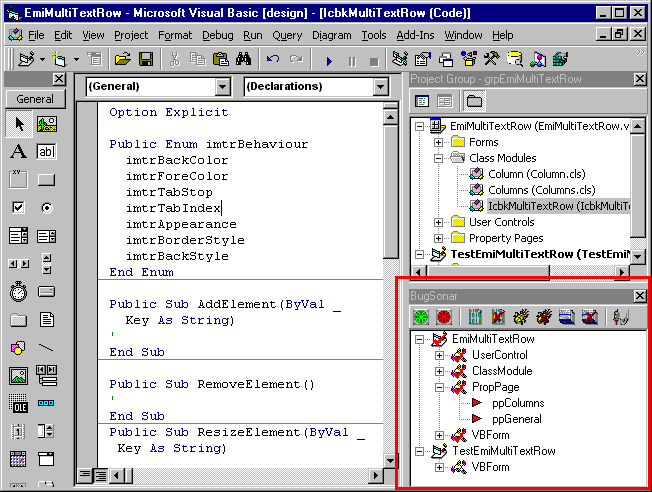Viewport: 652px width, 492px height.
Task: Click the Undo toolbar icon
Action: tap(273, 59)
